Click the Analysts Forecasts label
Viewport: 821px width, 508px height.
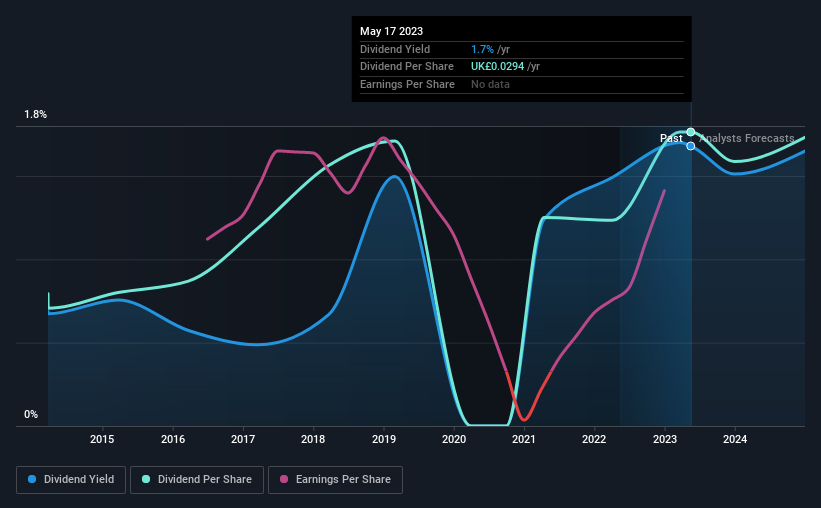[747, 138]
